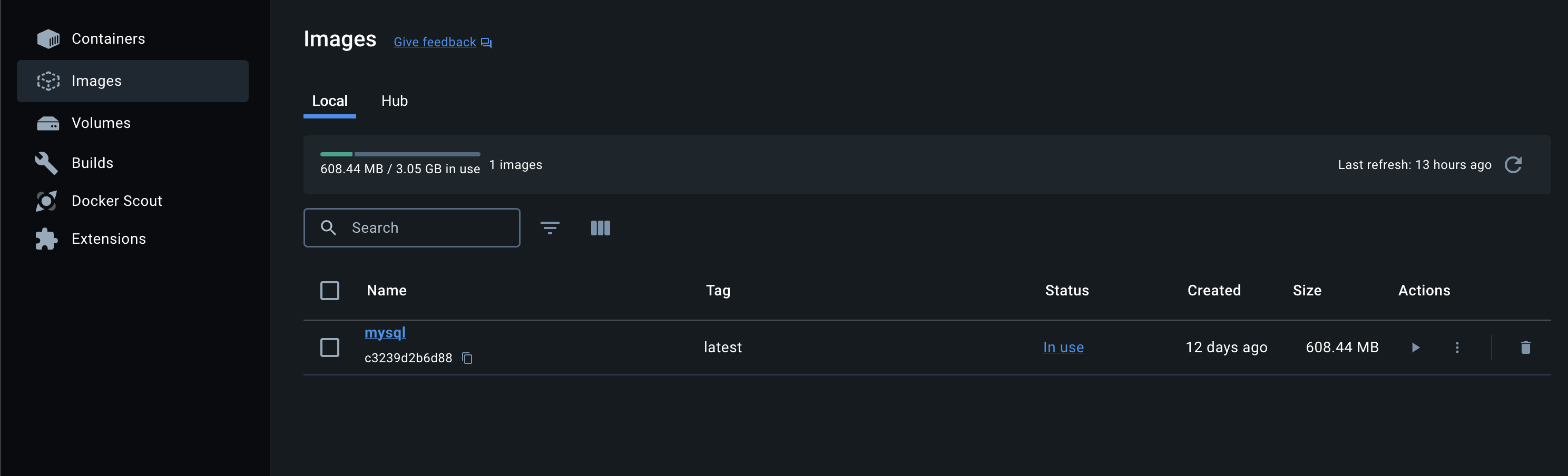Open the mysql image details
The width and height of the screenshot is (1568, 476).
(385, 332)
